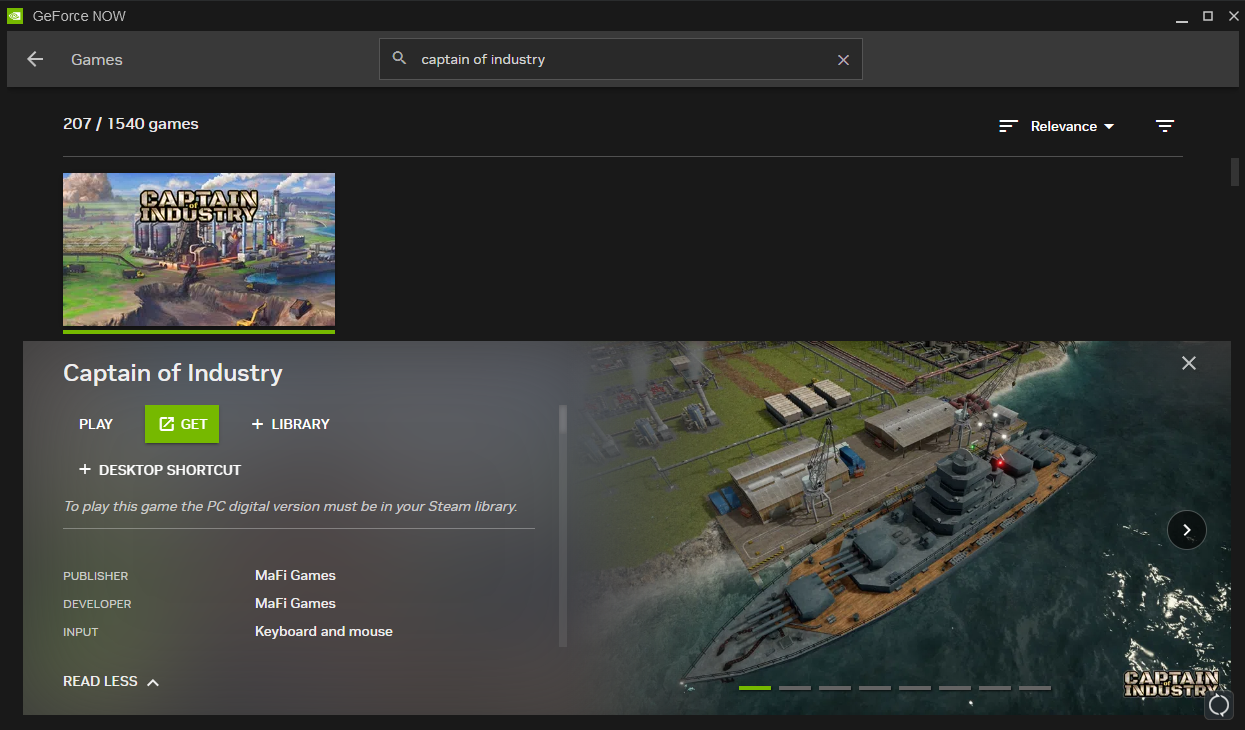Clear the search text with X icon
This screenshot has height=730, width=1245.
(843, 60)
